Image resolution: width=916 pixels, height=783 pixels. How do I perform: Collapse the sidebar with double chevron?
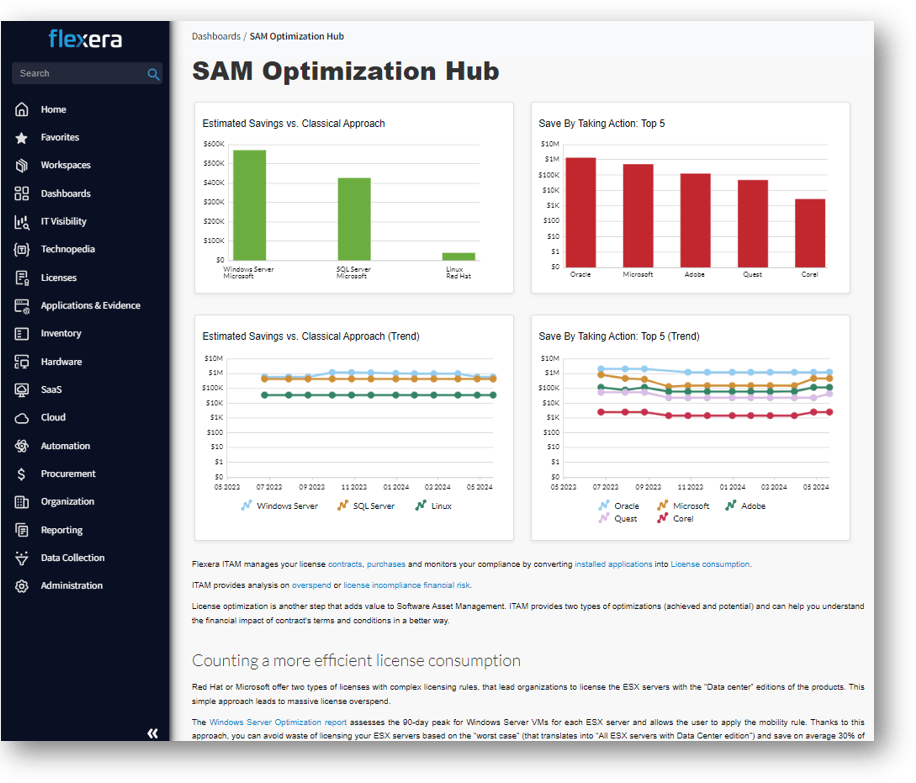click(152, 733)
